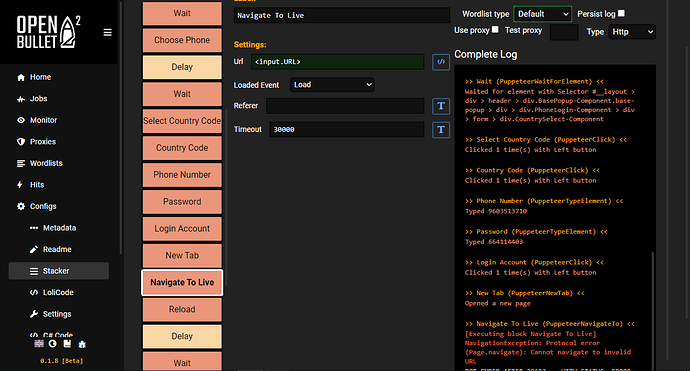Viewport: 690px width, 371px height.
Task: Click the Settings: section heading
Action: [x=250, y=44]
